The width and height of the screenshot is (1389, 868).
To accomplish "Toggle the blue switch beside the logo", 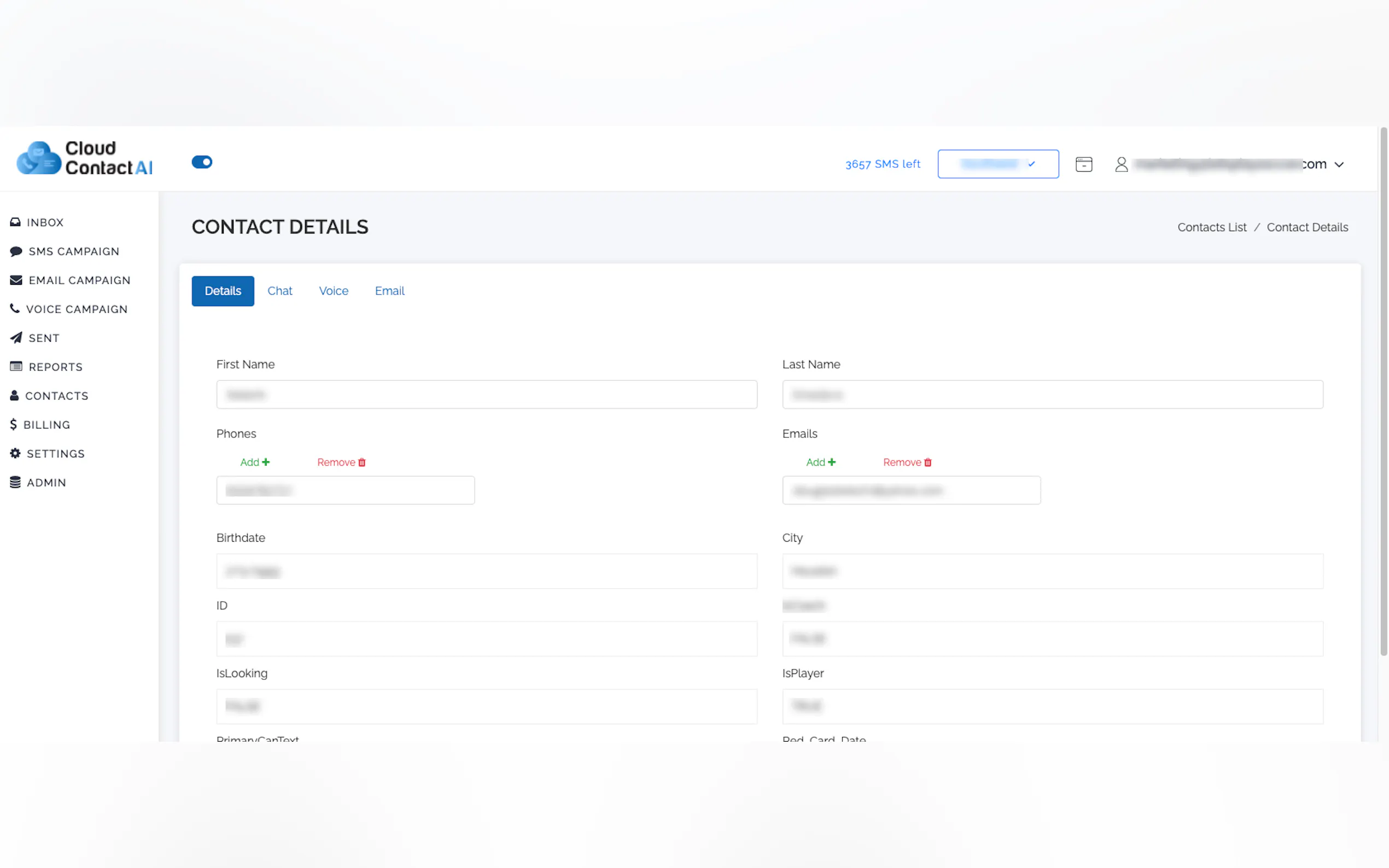I will (x=202, y=162).
